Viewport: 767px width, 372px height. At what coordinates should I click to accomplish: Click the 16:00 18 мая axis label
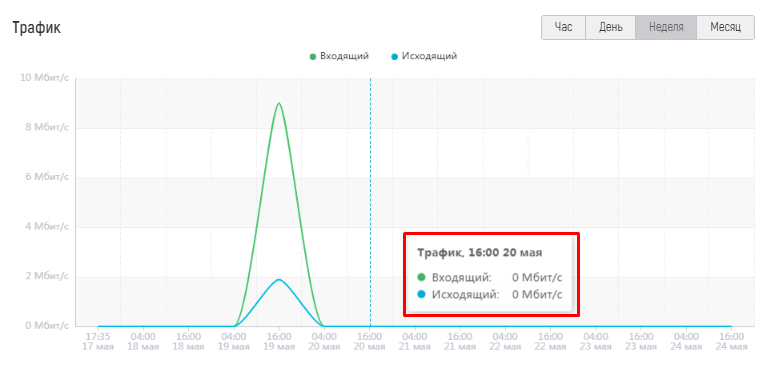click(188, 342)
